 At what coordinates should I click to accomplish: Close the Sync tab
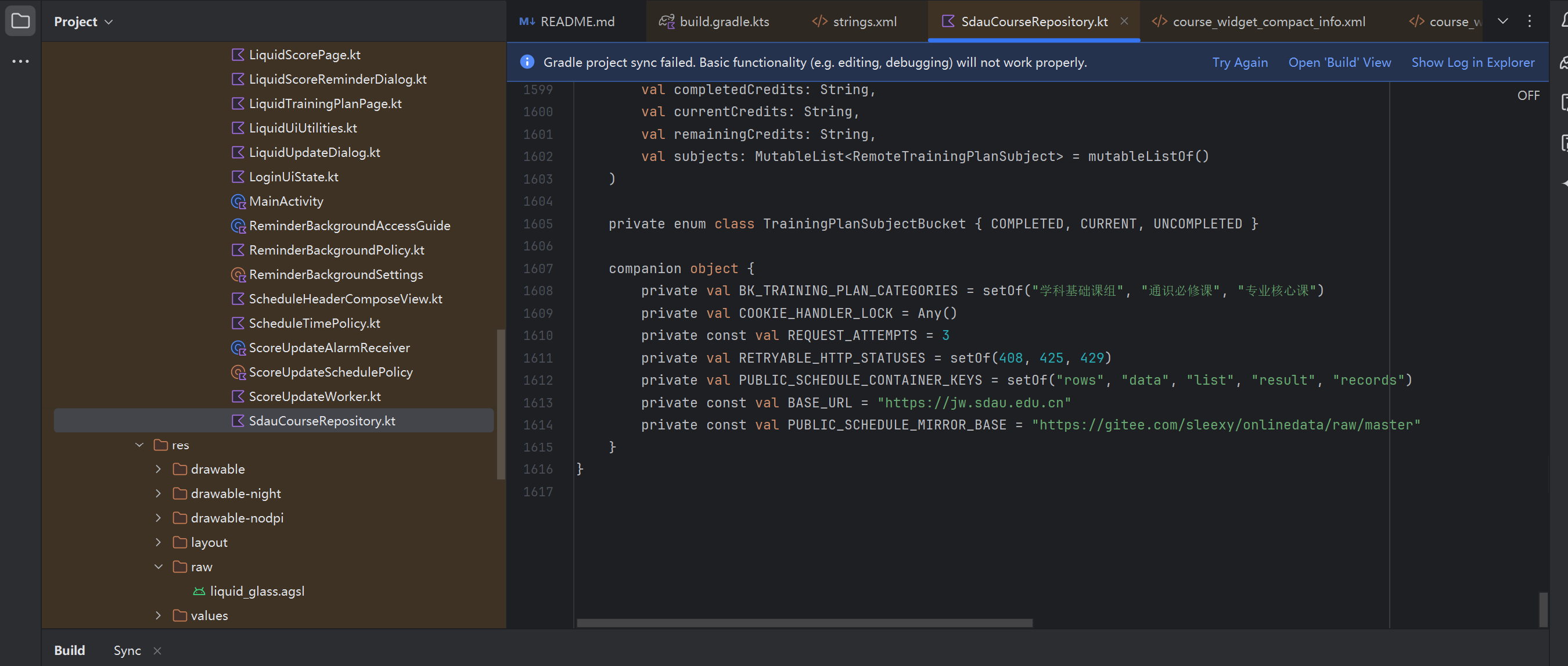pos(157,651)
